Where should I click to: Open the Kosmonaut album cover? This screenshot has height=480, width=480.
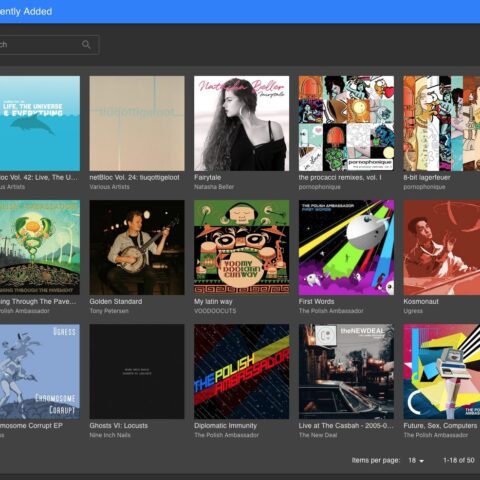click(x=442, y=247)
